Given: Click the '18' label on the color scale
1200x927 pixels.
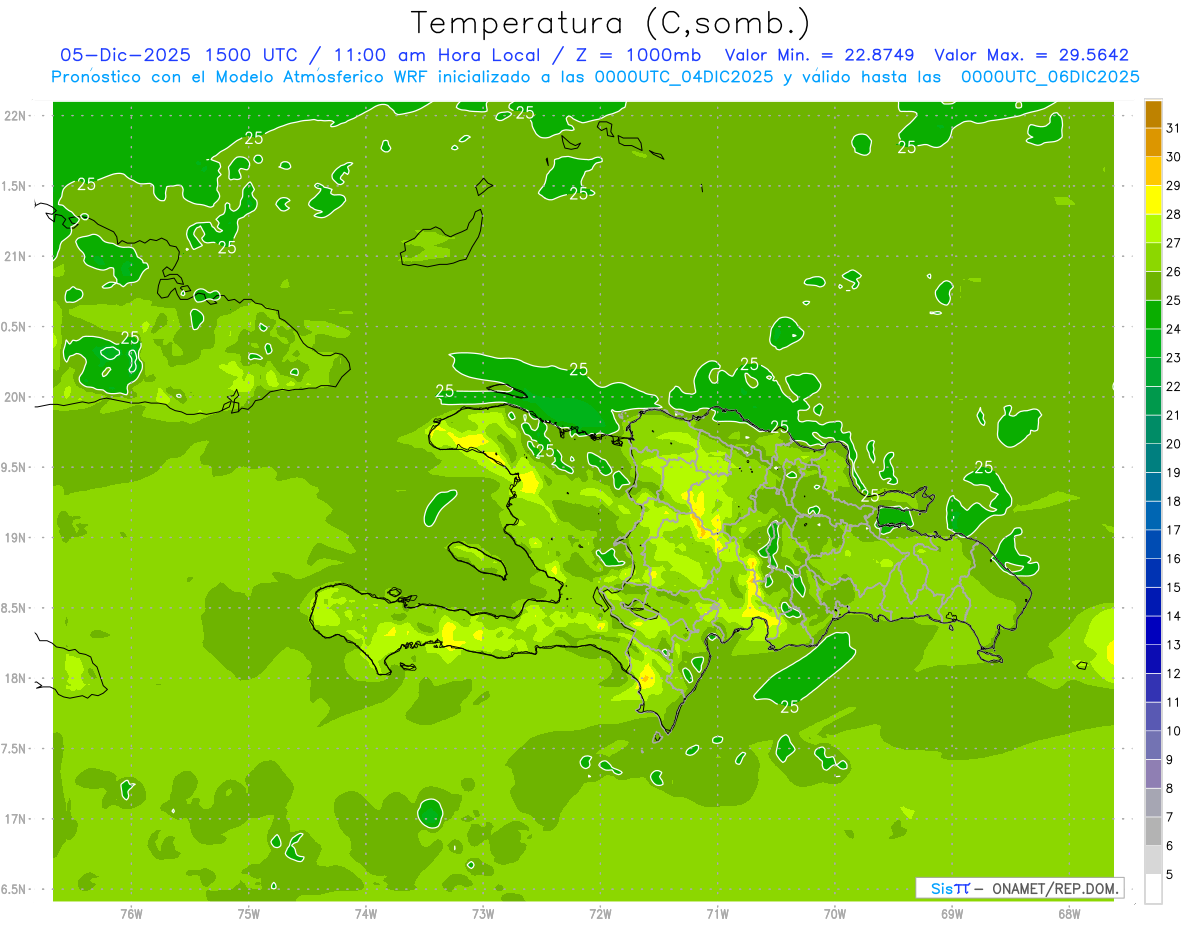Looking at the screenshot, I should tap(1173, 502).
